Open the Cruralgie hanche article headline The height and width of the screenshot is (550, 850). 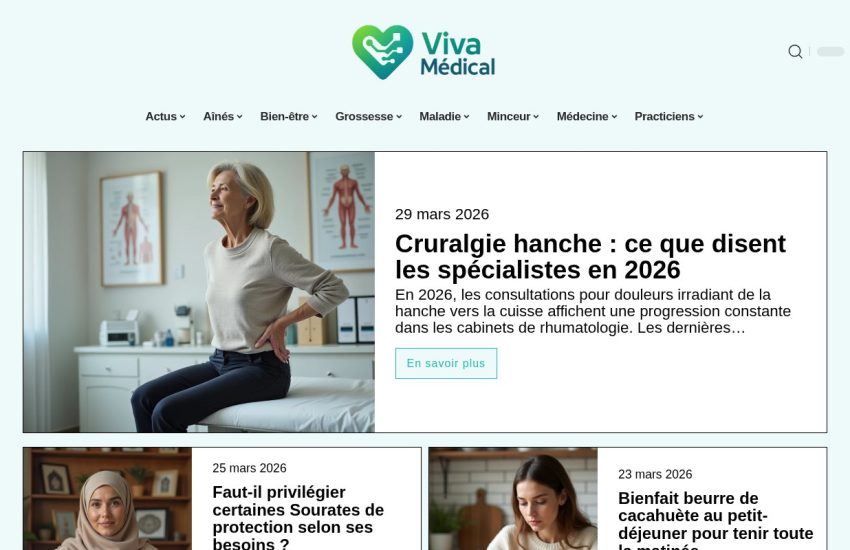[590, 257]
